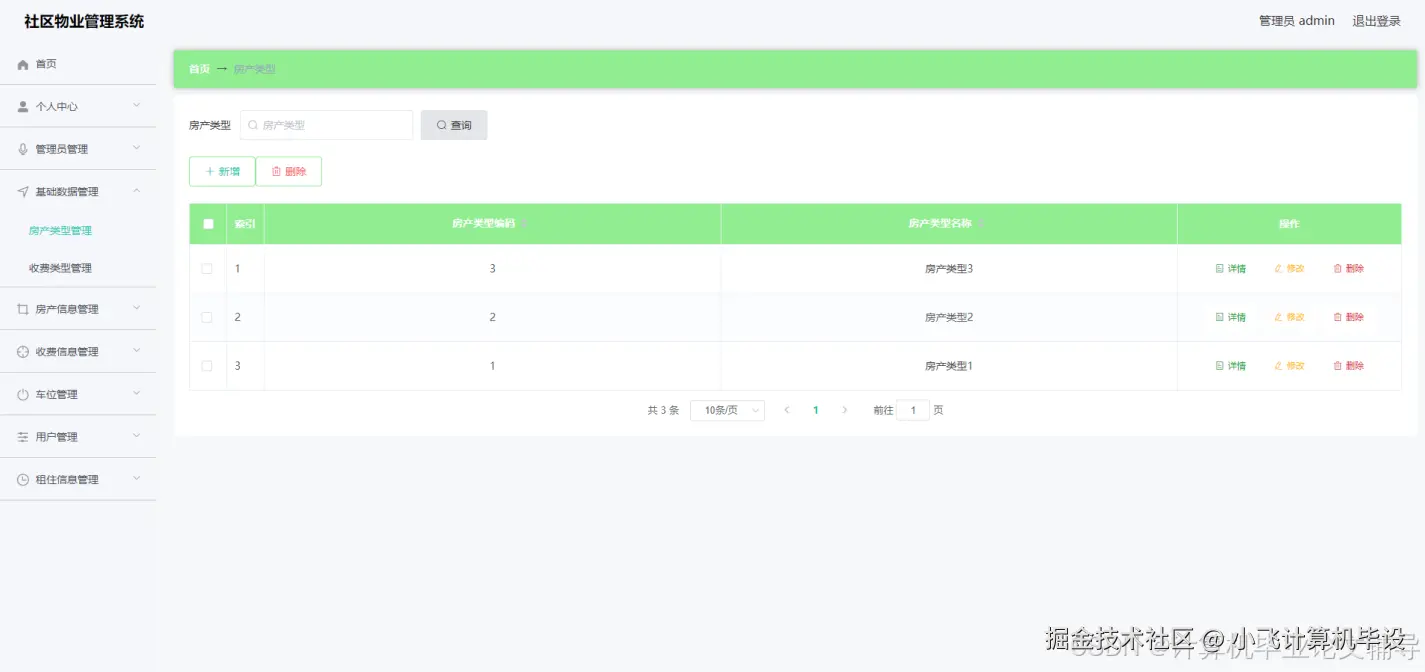Image resolution: width=1425 pixels, height=672 pixels.
Task: Click the crop icon for 房产信息管理
Action: tap(23, 309)
